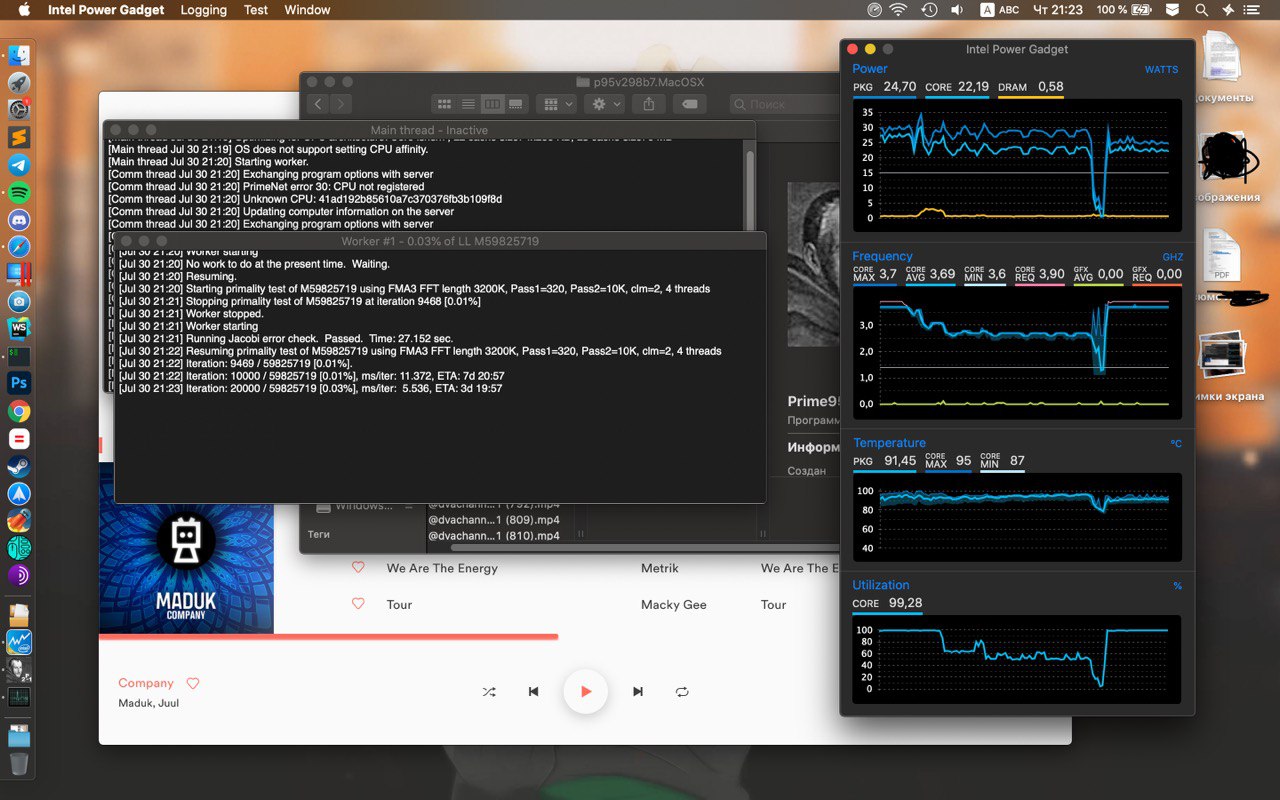Screen dimensions: 1280x800
Task: Click Company song title link
Action: [x=146, y=683]
